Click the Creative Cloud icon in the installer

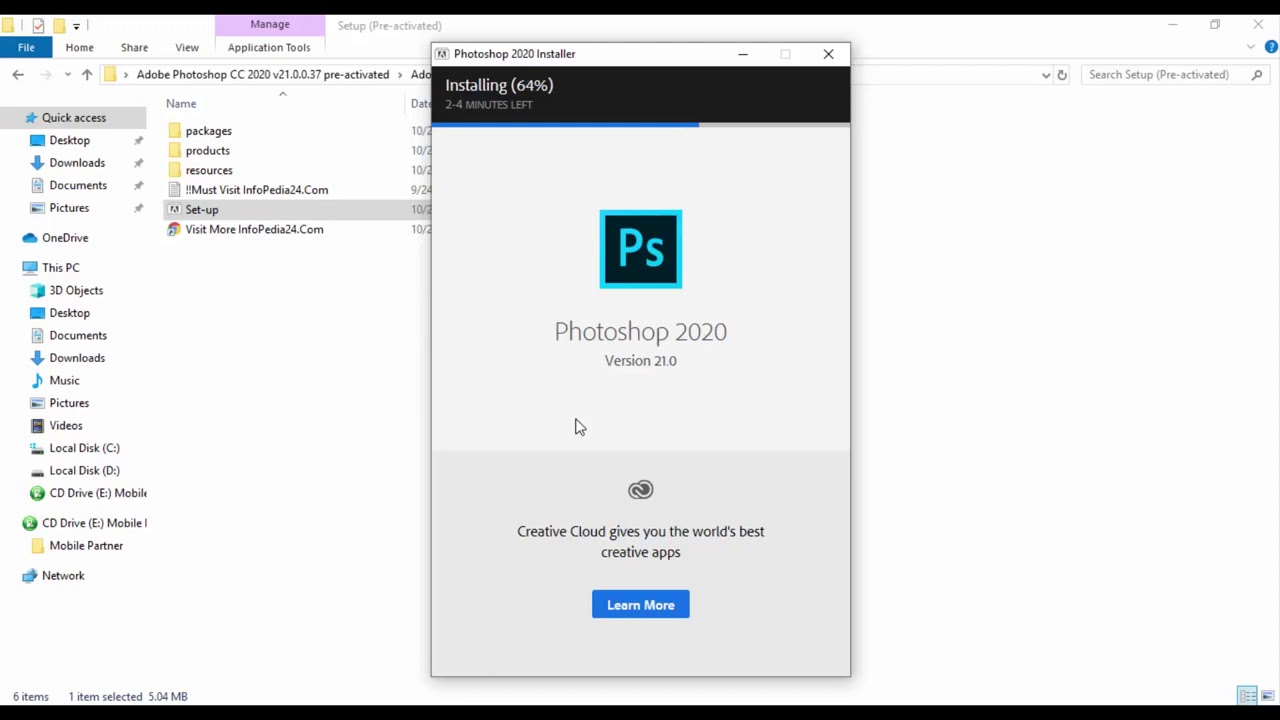coord(641,490)
